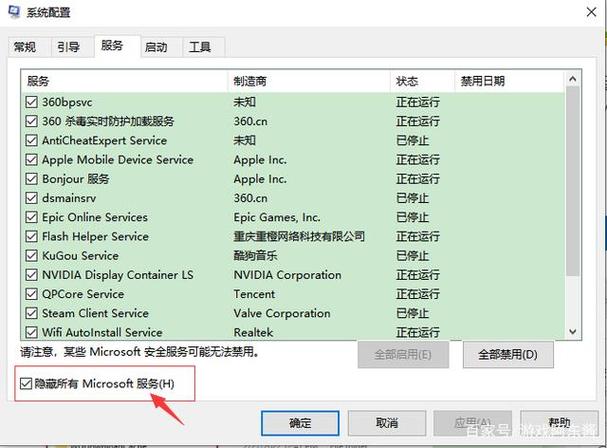Click the 未知 manufacturer of 360bpsvc
This screenshot has width=607, height=448.
click(244, 102)
